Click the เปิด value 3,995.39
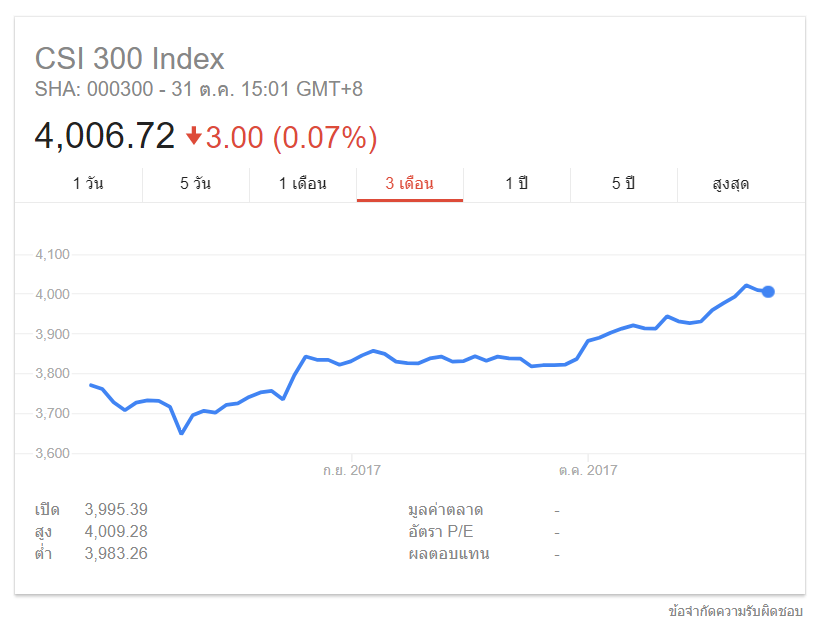Viewport: 830px width, 622px height. (116, 510)
